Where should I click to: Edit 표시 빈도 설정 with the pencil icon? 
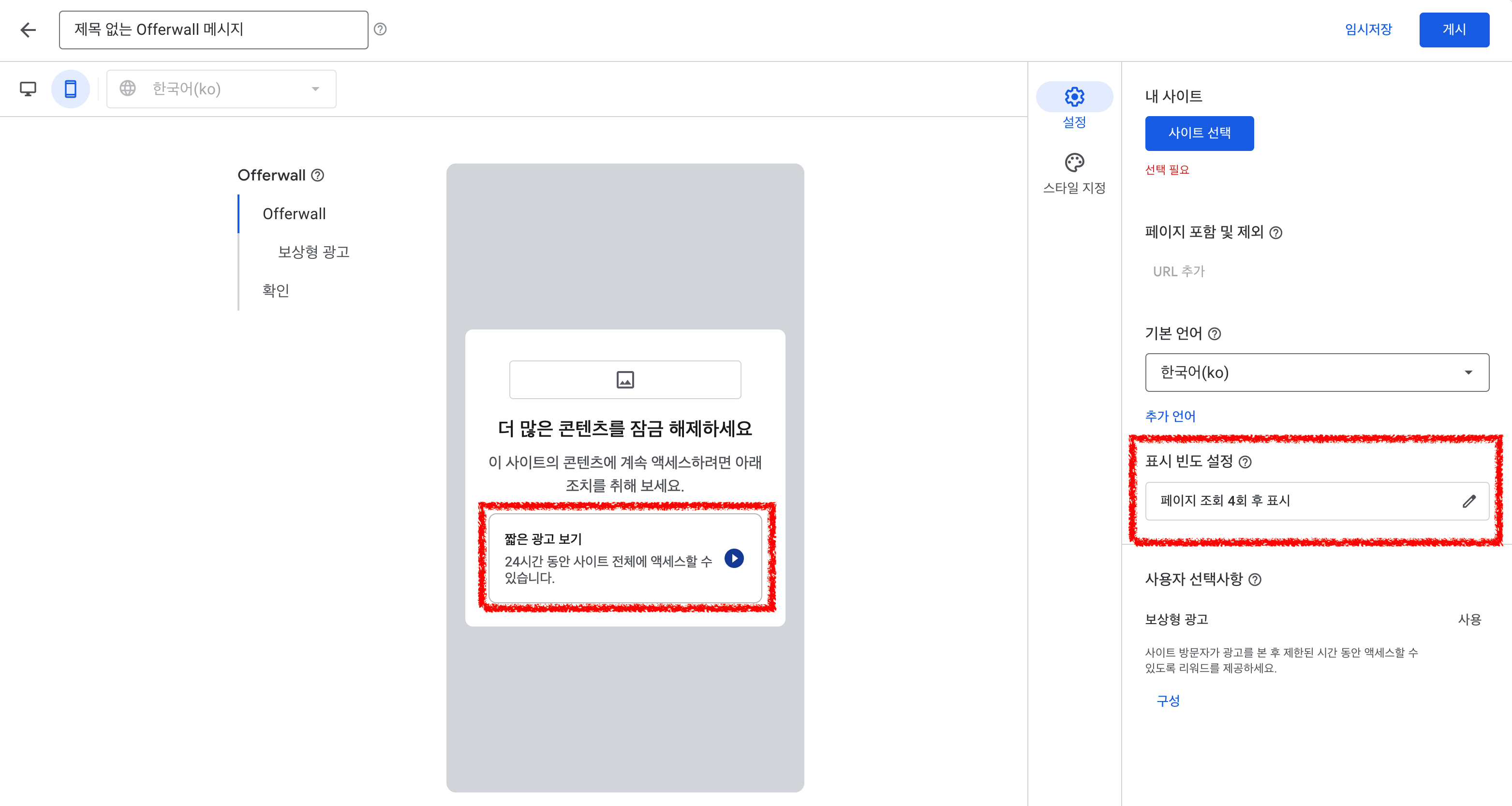(1470, 501)
